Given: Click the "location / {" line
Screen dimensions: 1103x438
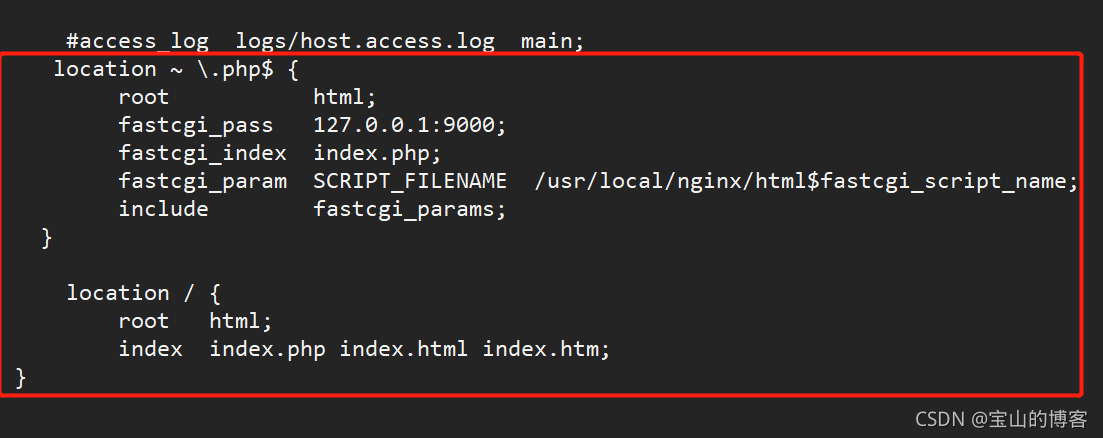Looking at the screenshot, I should [x=144, y=293].
